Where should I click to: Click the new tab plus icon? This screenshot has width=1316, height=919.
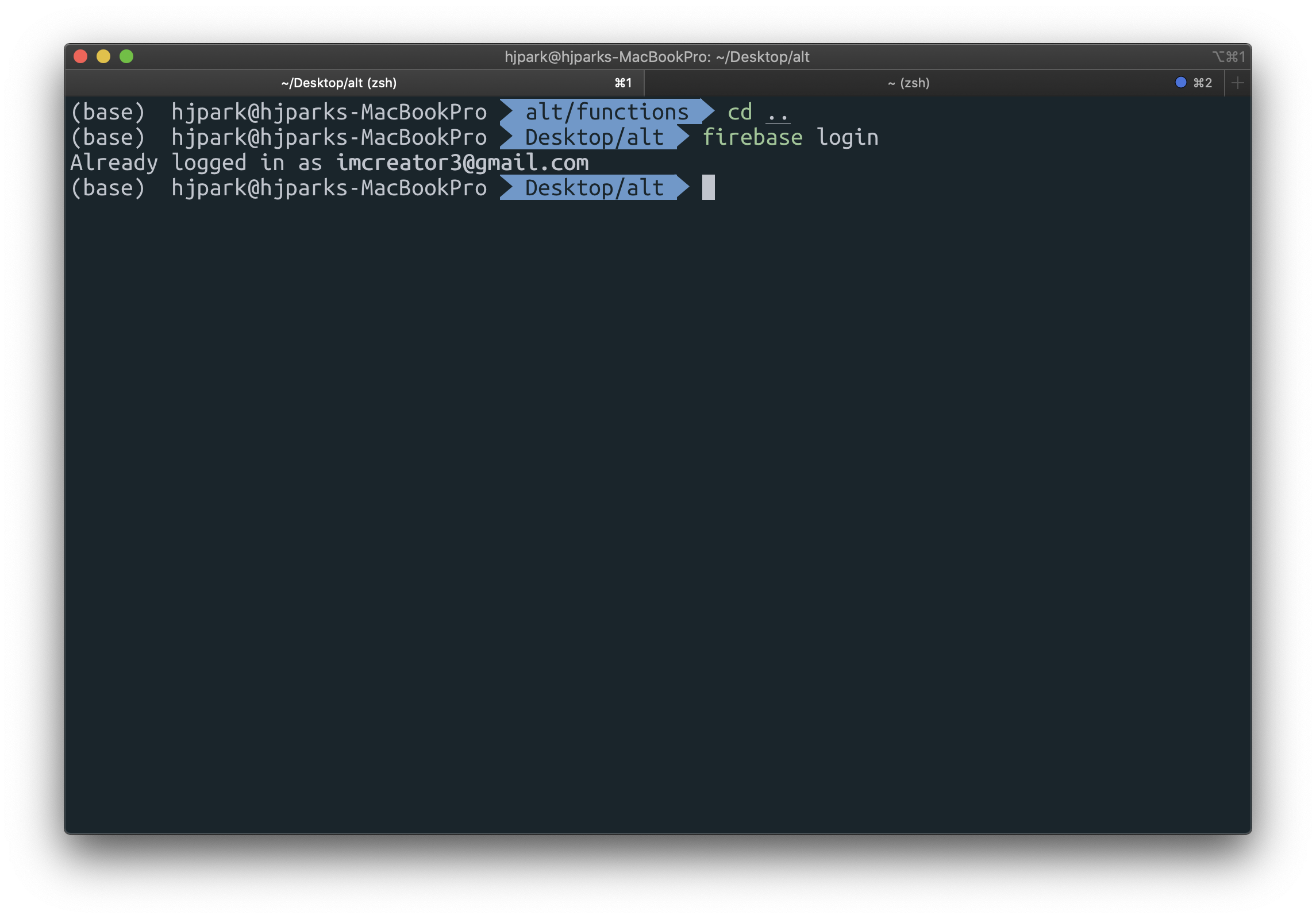tap(1238, 83)
